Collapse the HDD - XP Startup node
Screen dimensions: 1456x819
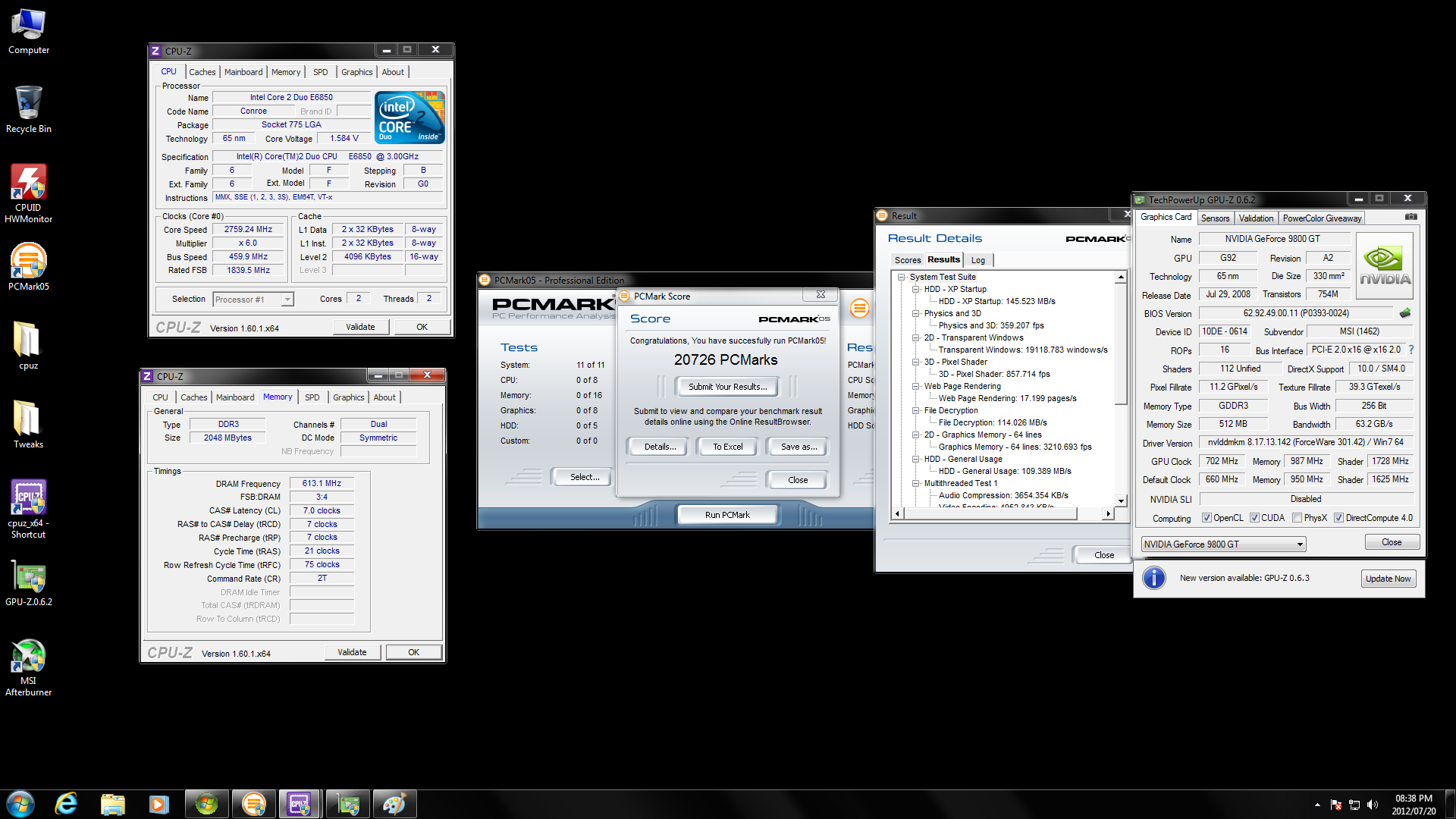click(915, 290)
